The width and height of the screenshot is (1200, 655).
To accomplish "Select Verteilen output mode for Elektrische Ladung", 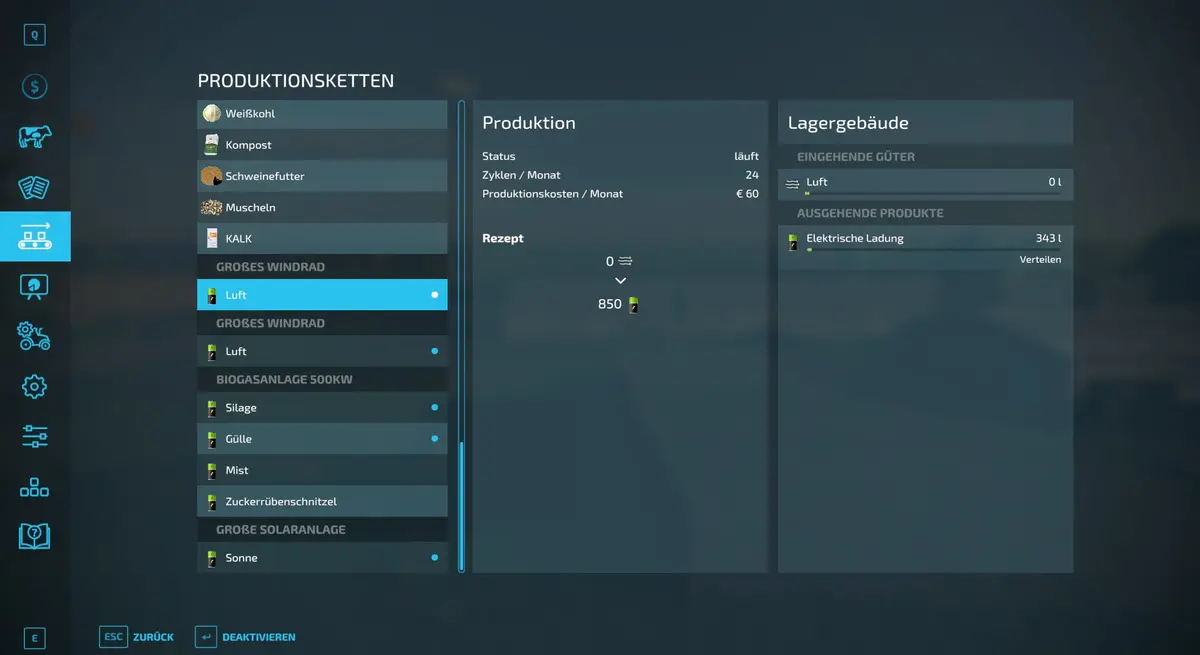I will [x=1040, y=260].
